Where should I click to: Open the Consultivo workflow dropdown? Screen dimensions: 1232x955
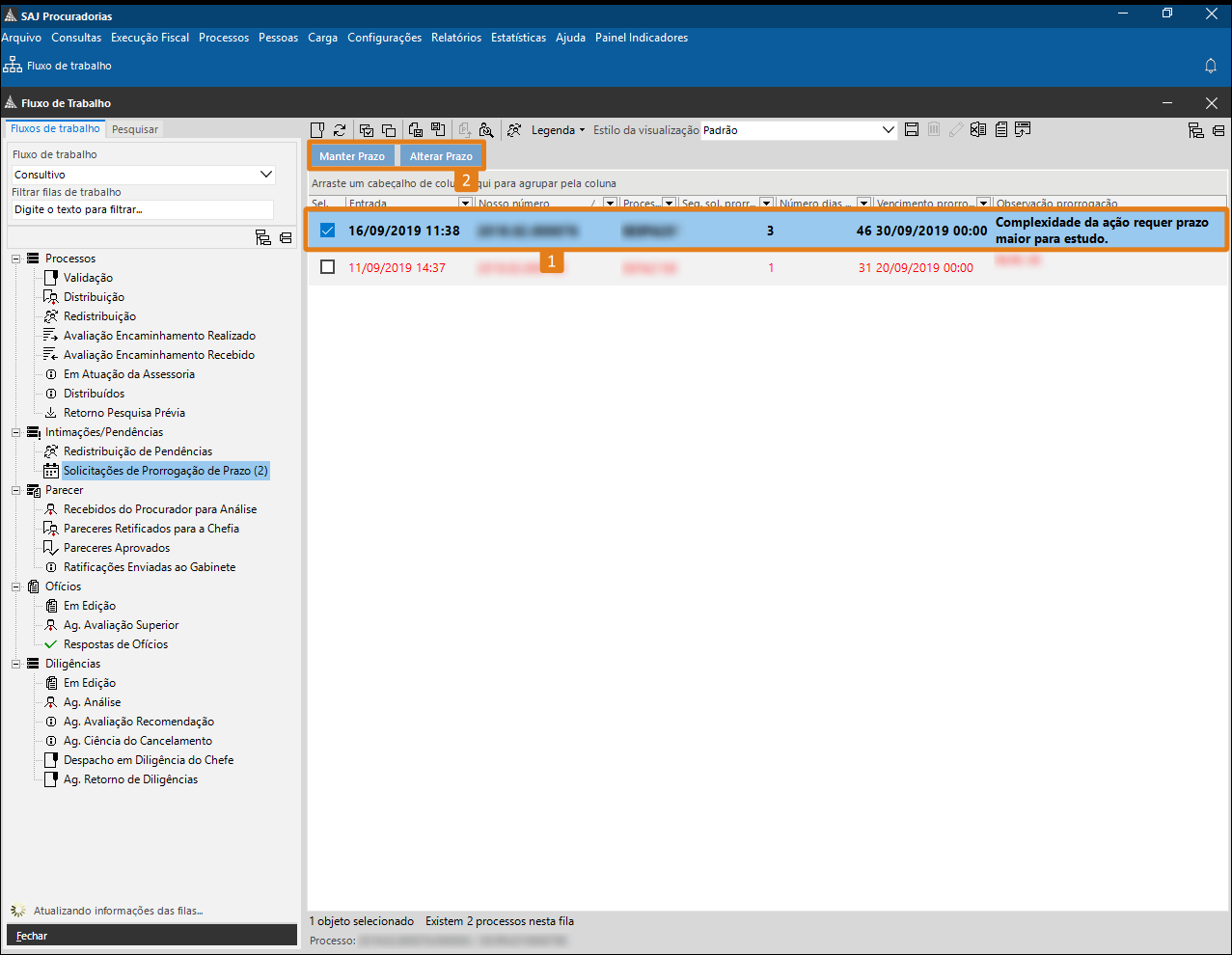143,175
